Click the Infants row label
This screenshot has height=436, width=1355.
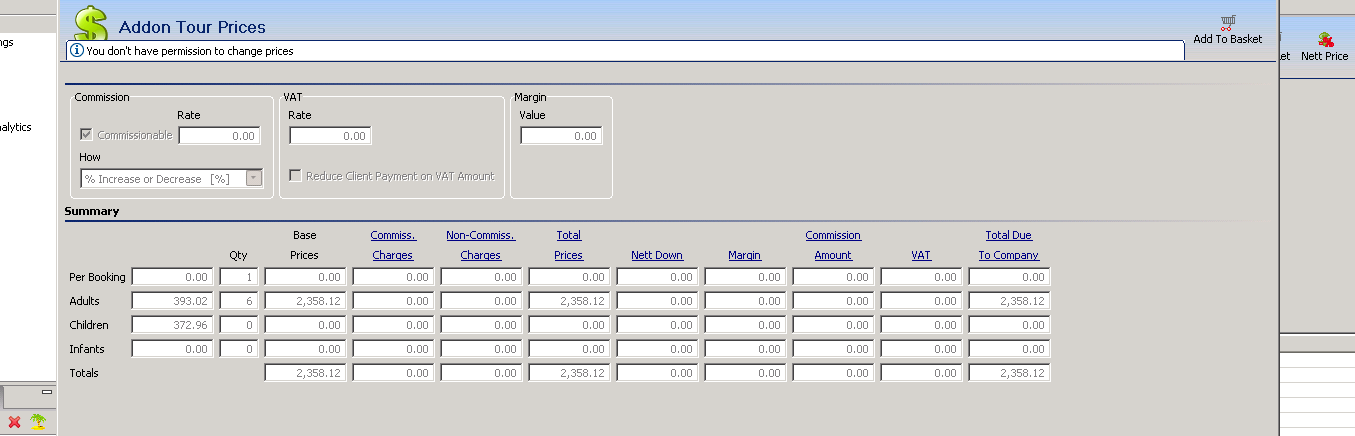point(86,349)
